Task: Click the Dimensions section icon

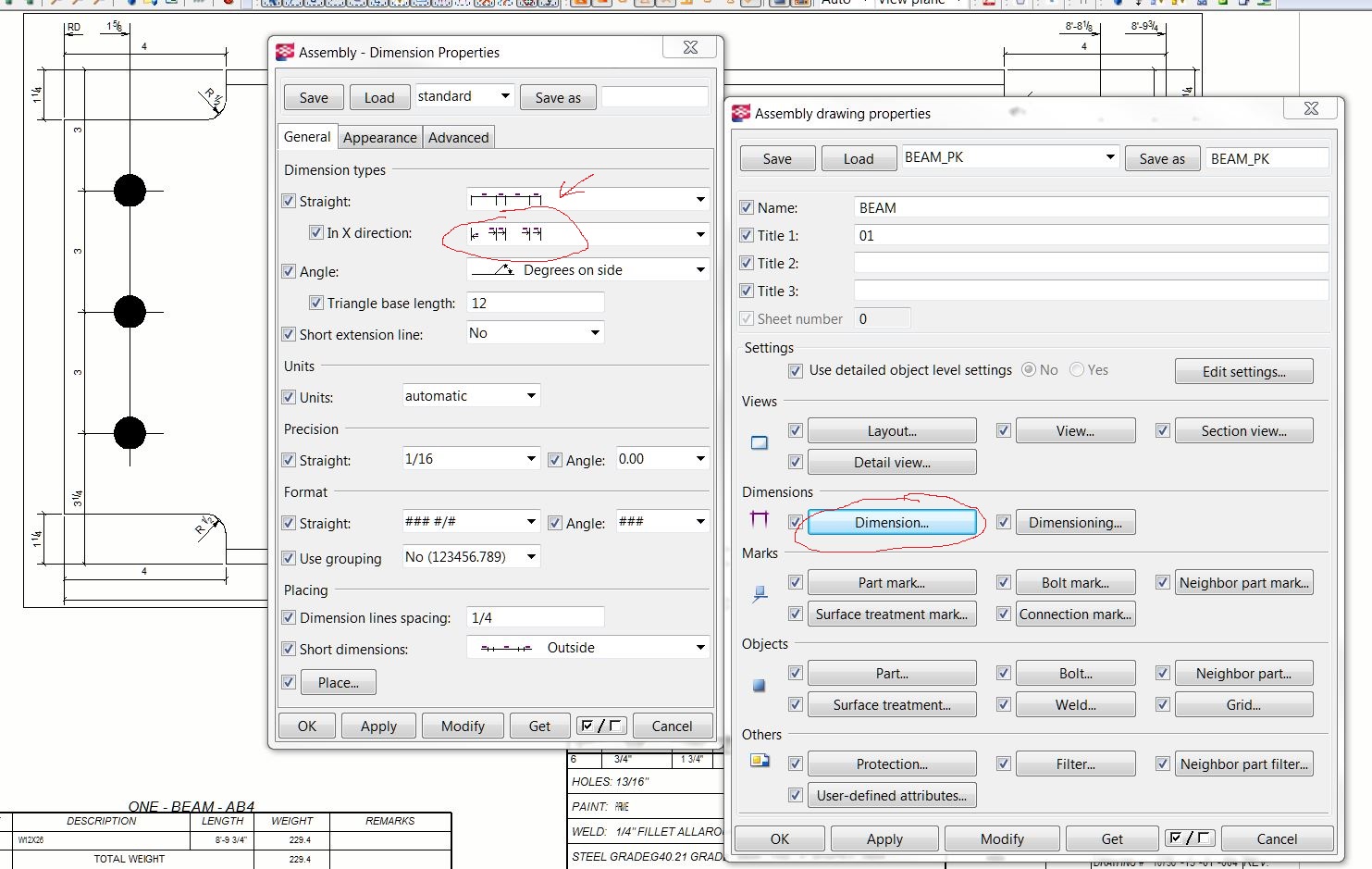Action: pyautogui.click(x=760, y=519)
